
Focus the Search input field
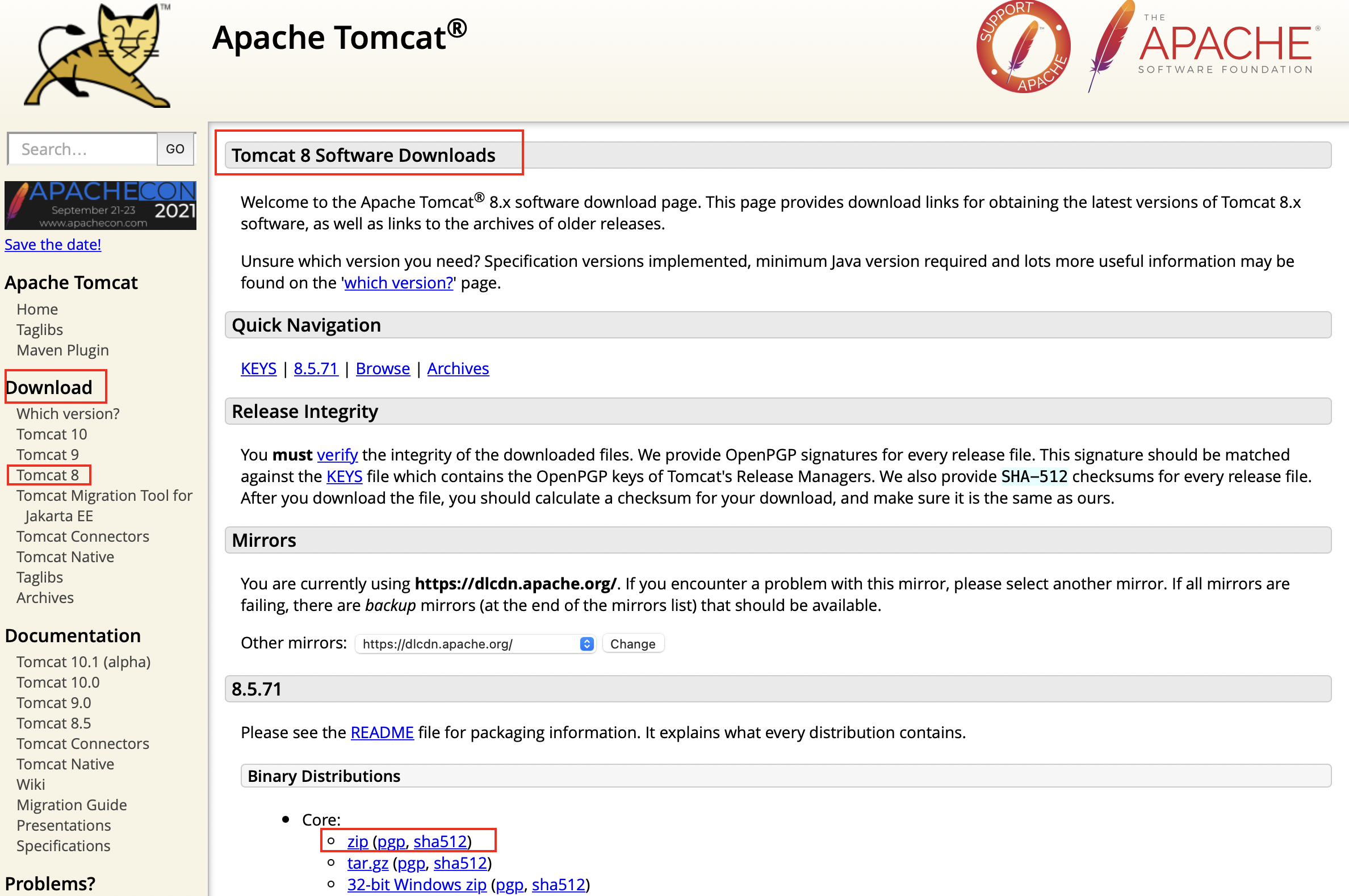(x=83, y=149)
